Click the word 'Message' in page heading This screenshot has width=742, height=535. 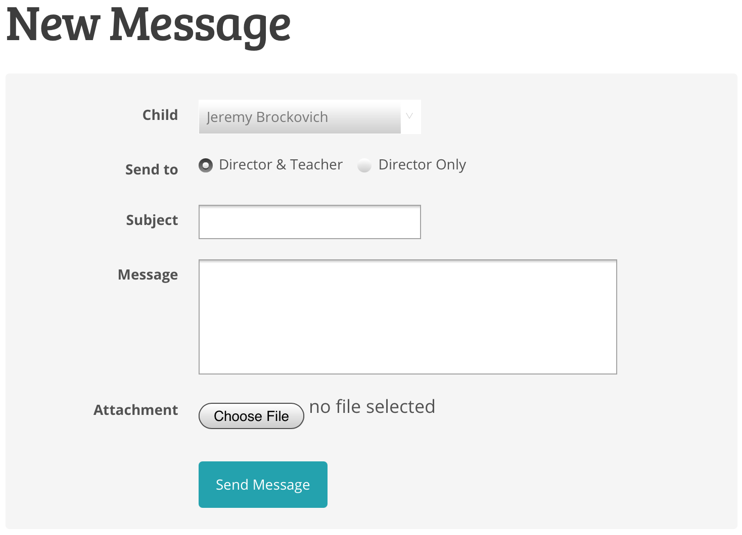click(200, 24)
